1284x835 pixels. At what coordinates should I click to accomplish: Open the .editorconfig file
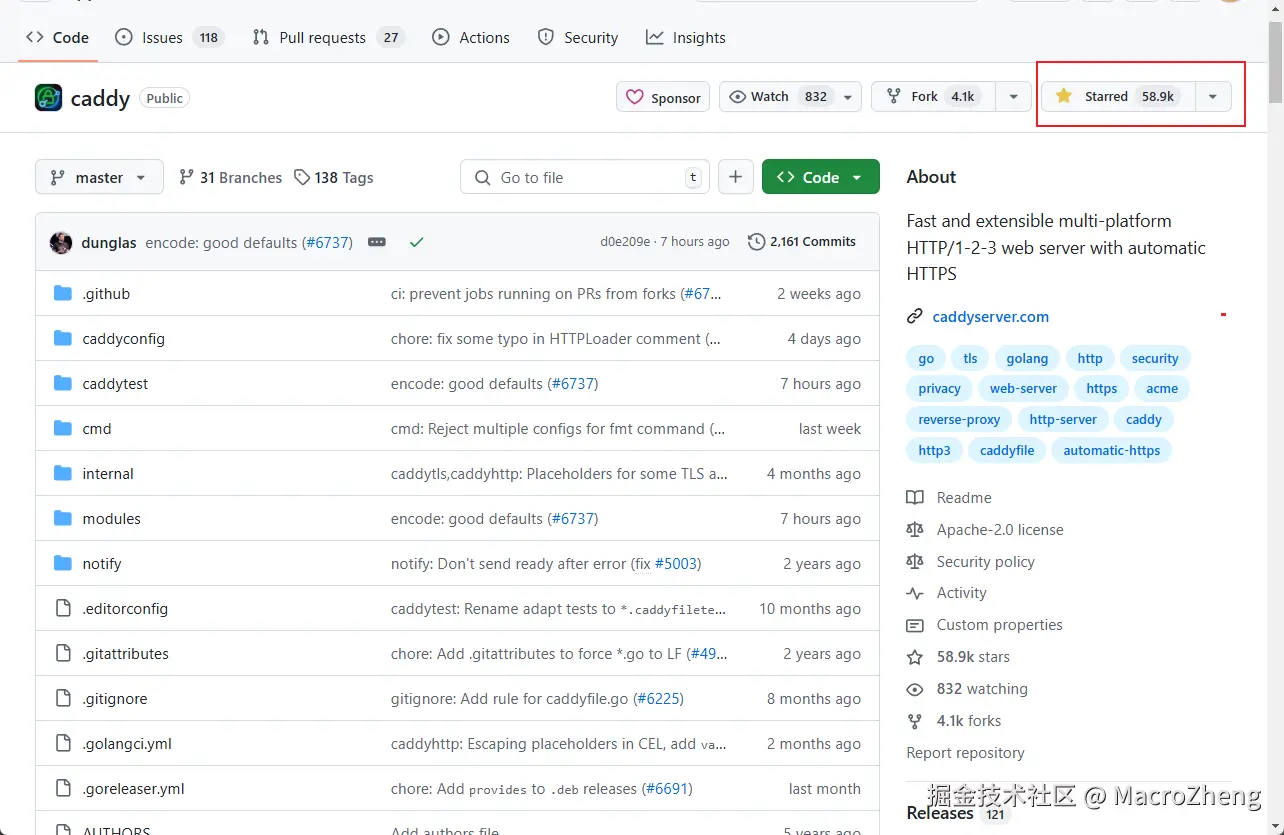pos(125,609)
